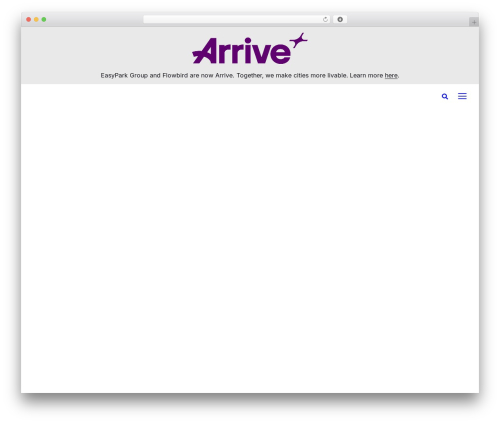This screenshot has height=423, width=500.
Task: Click the browser extension icon beside address bar
Action: pos(340,19)
